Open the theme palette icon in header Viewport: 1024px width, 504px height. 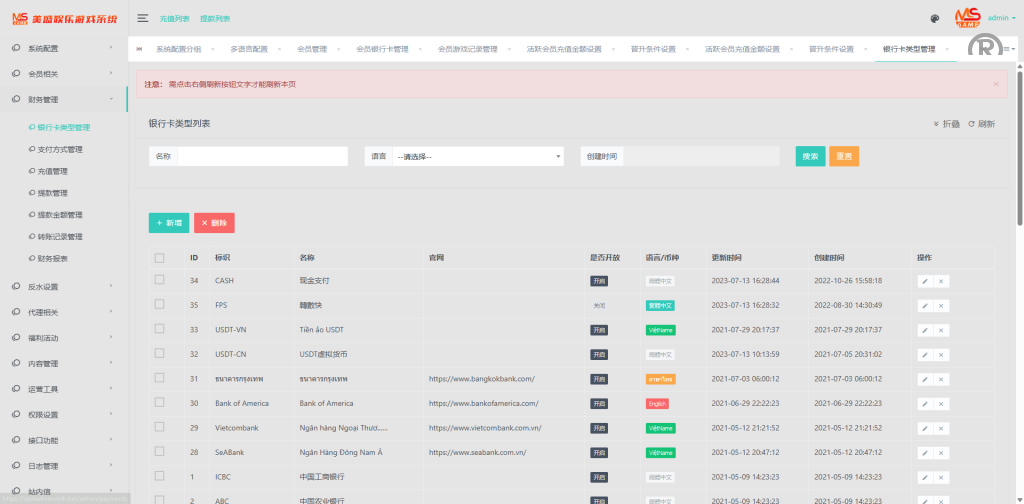pyautogui.click(x=934, y=18)
